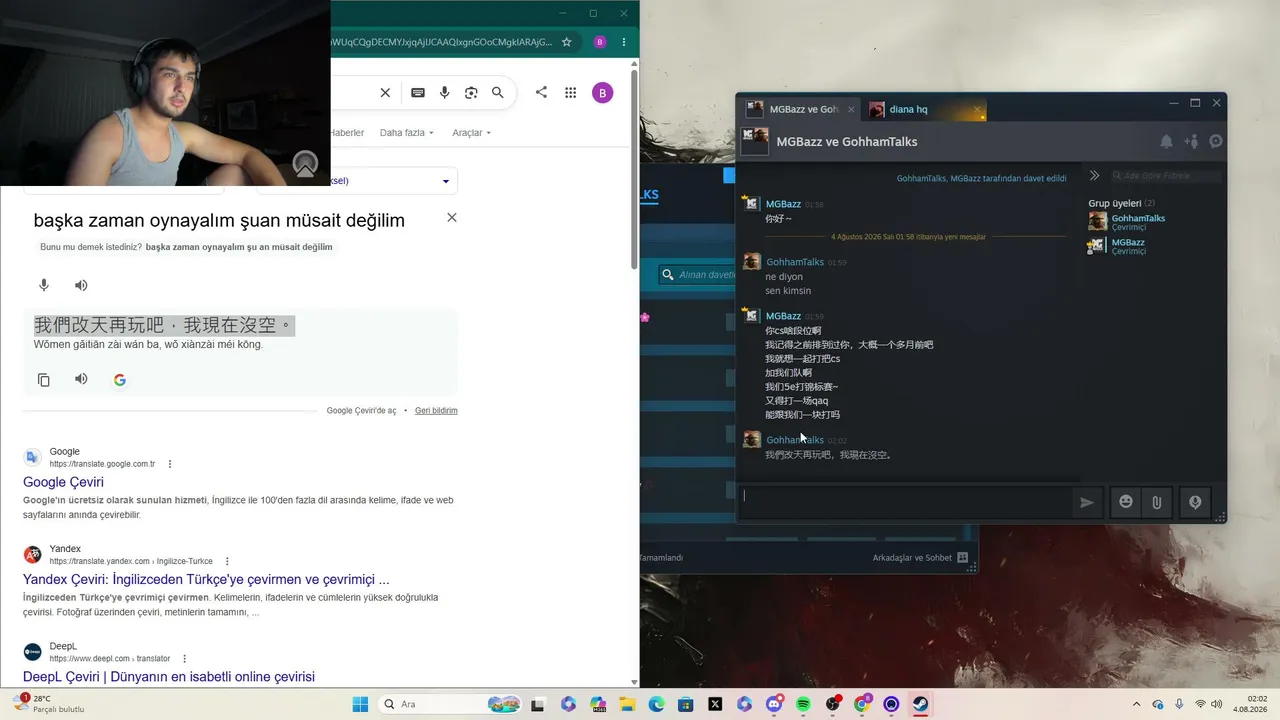Image resolution: width=1280 pixels, height=720 pixels.
Task: Click the Geri bildirim link
Action: 436,410
